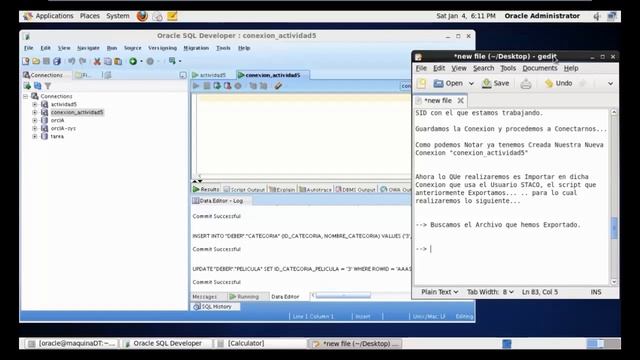Switch to the conexion_actividad5 worksheet tab

[x=273, y=75]
